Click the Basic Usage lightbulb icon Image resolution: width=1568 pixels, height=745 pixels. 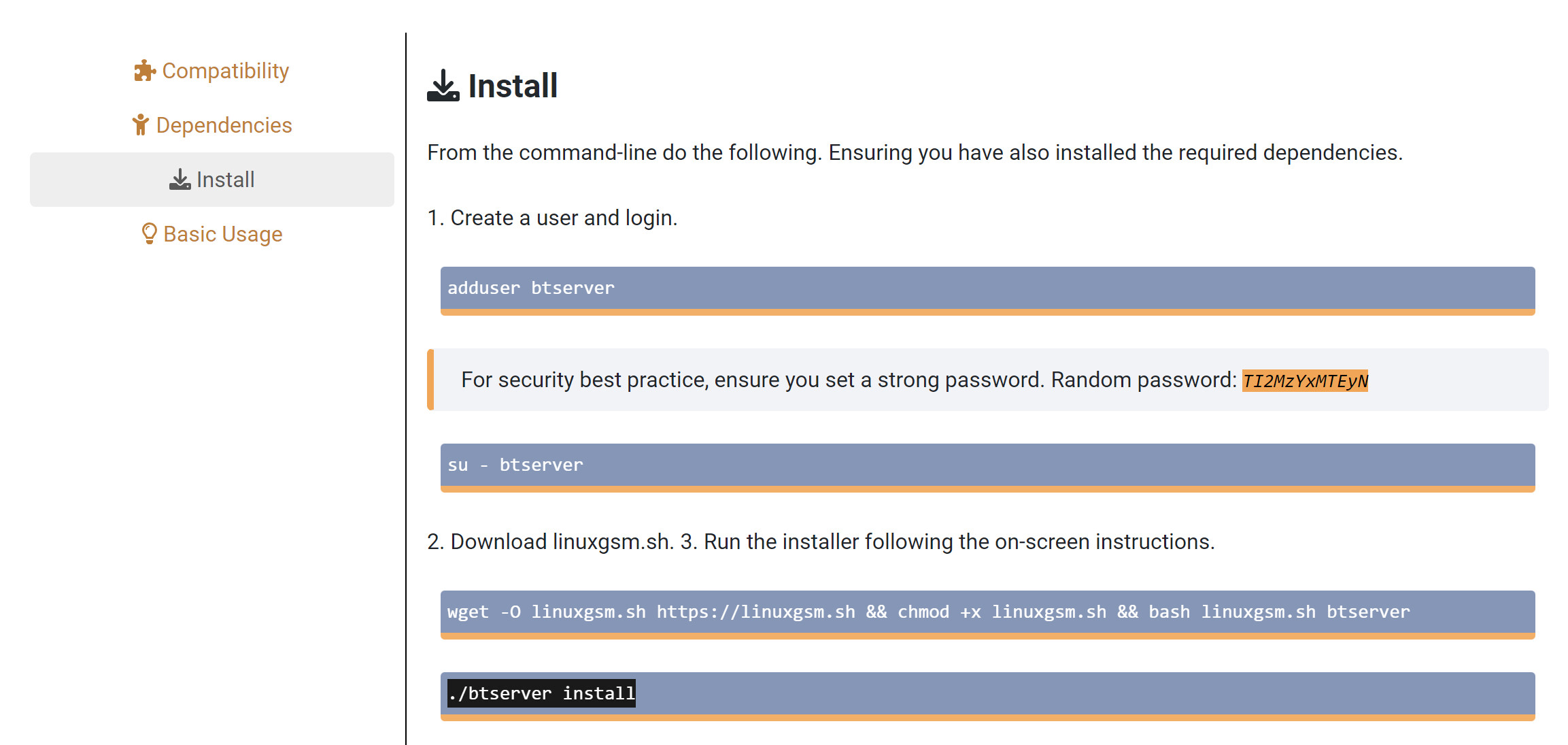[149, 234]
